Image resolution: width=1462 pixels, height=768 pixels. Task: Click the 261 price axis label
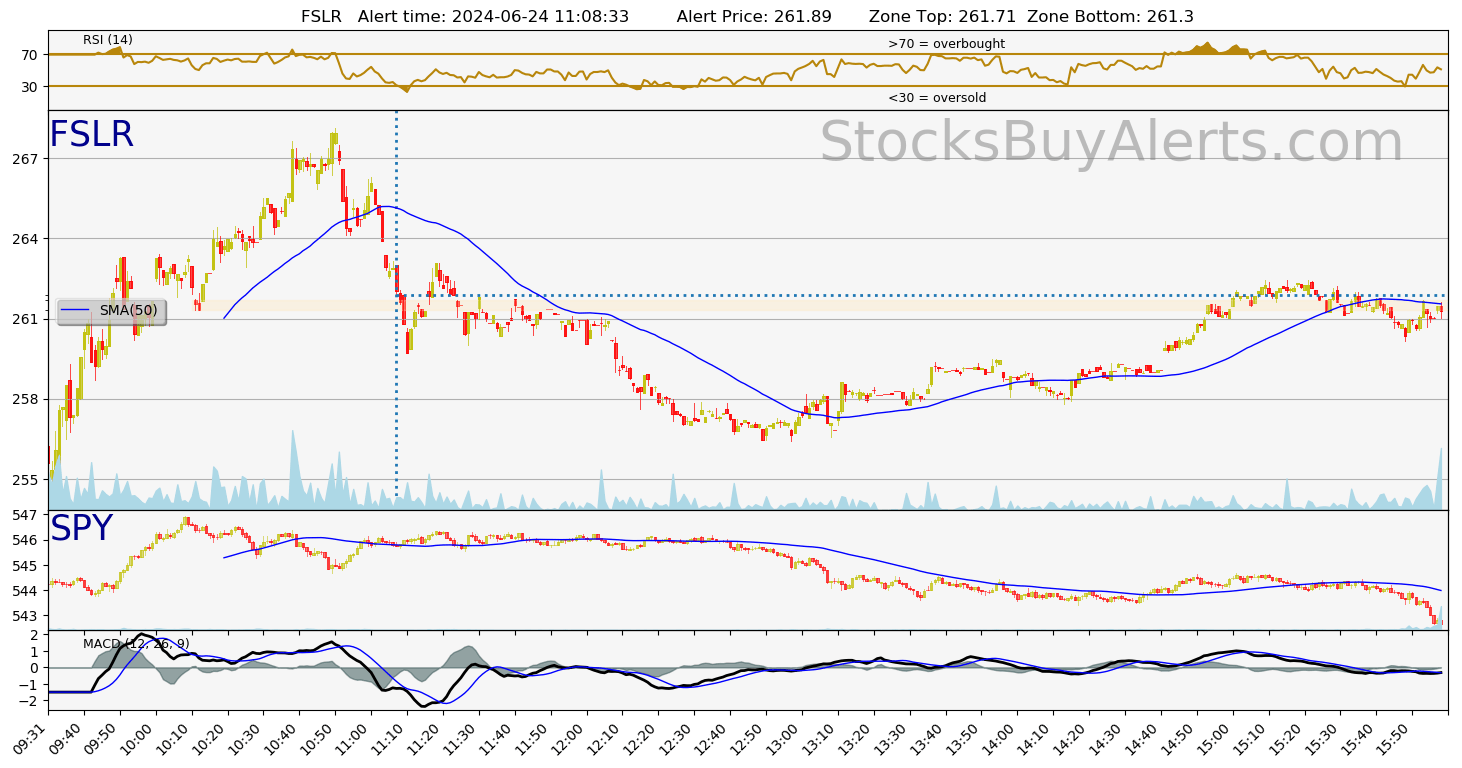25,319
